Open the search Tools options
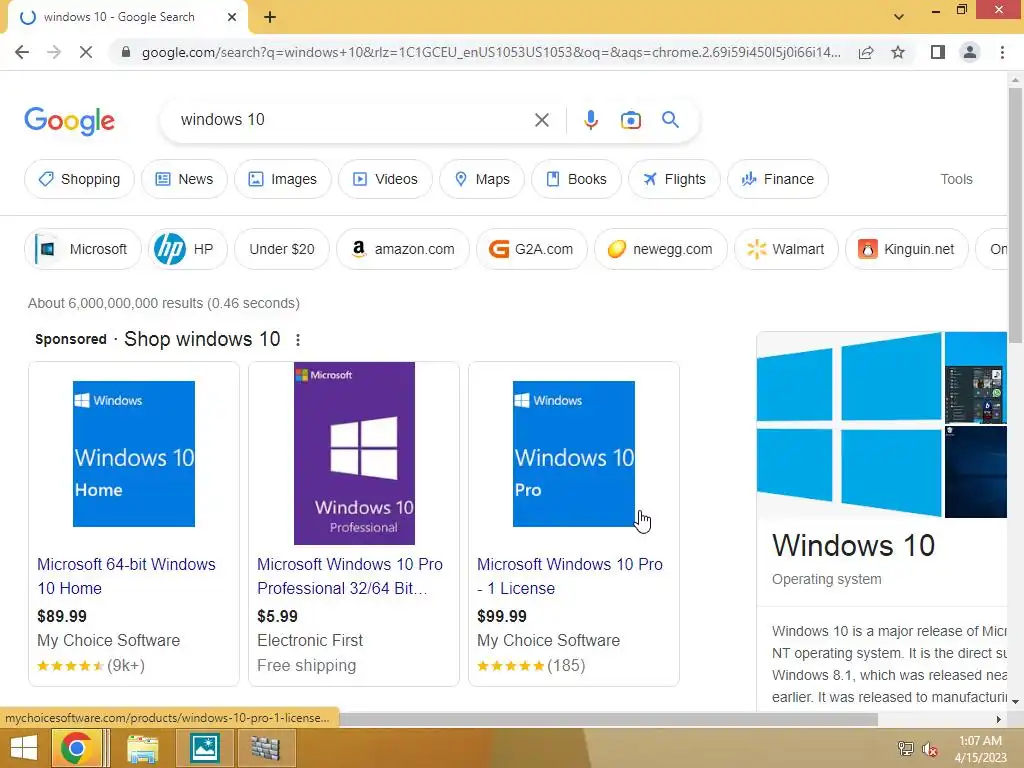 coord(956,179)
